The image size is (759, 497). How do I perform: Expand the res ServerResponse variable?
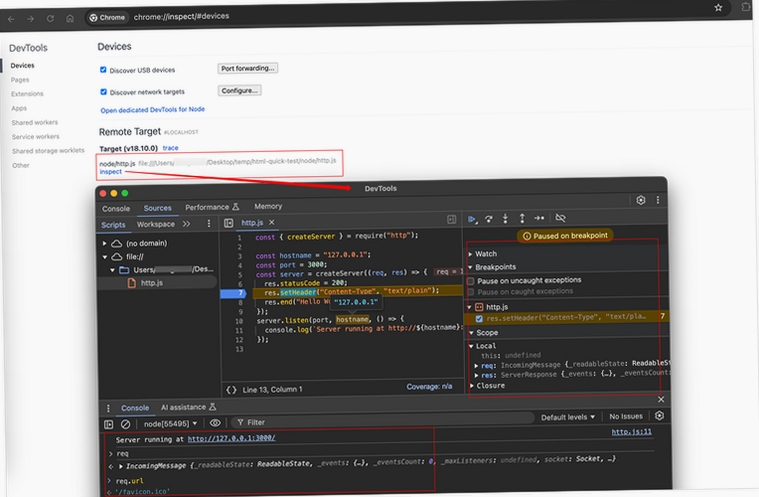click(476, 375)
